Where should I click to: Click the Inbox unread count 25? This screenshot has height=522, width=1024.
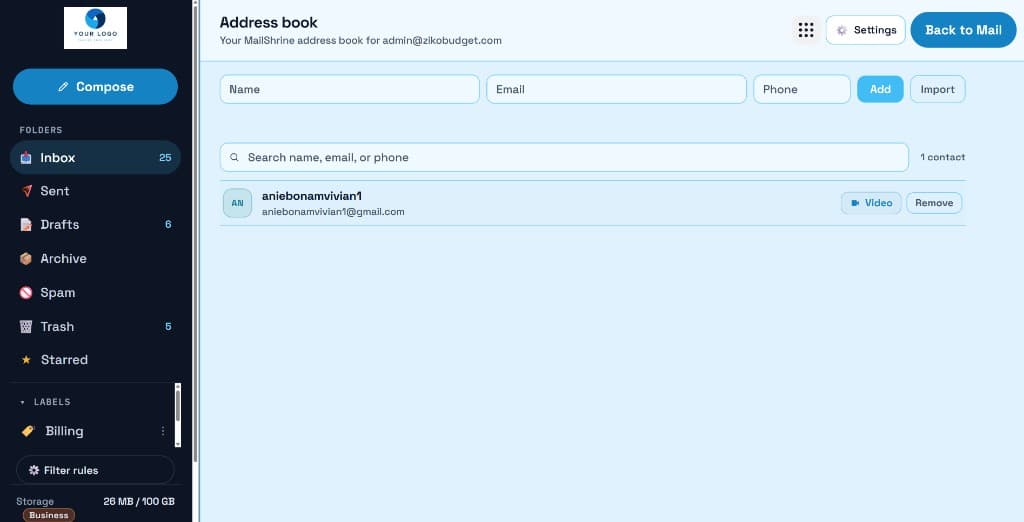click(165, 157)
